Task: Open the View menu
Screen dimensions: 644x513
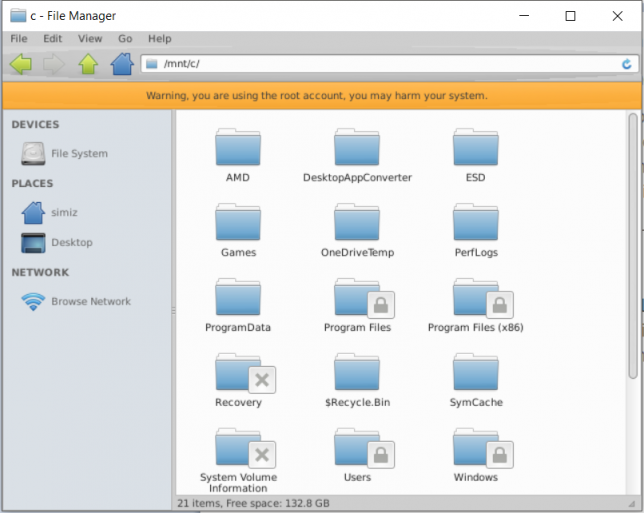Action: [90, 38]
